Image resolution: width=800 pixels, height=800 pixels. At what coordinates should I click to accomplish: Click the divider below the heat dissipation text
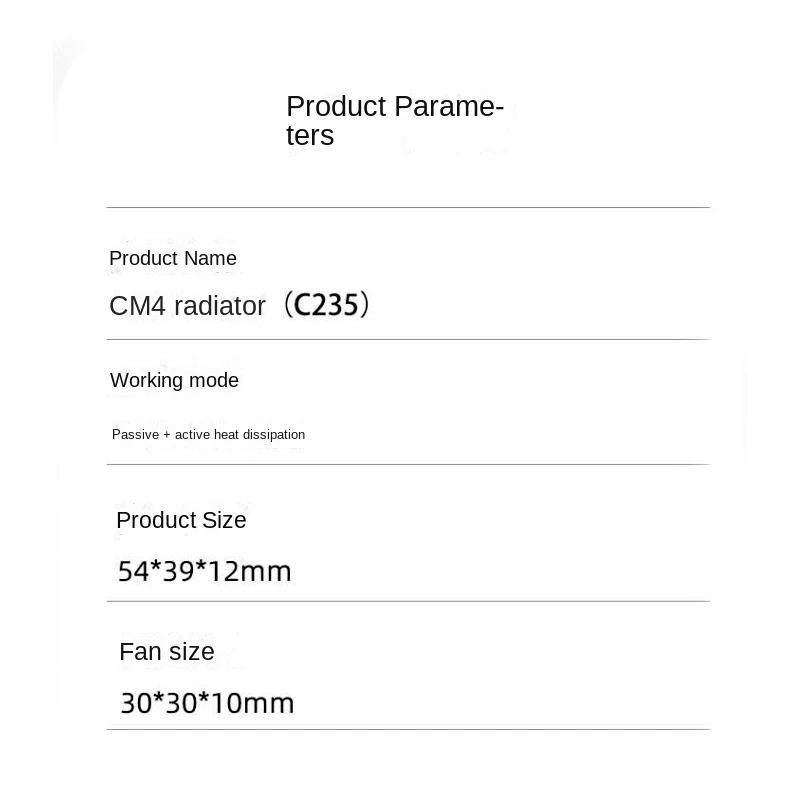tap(408, 464)
